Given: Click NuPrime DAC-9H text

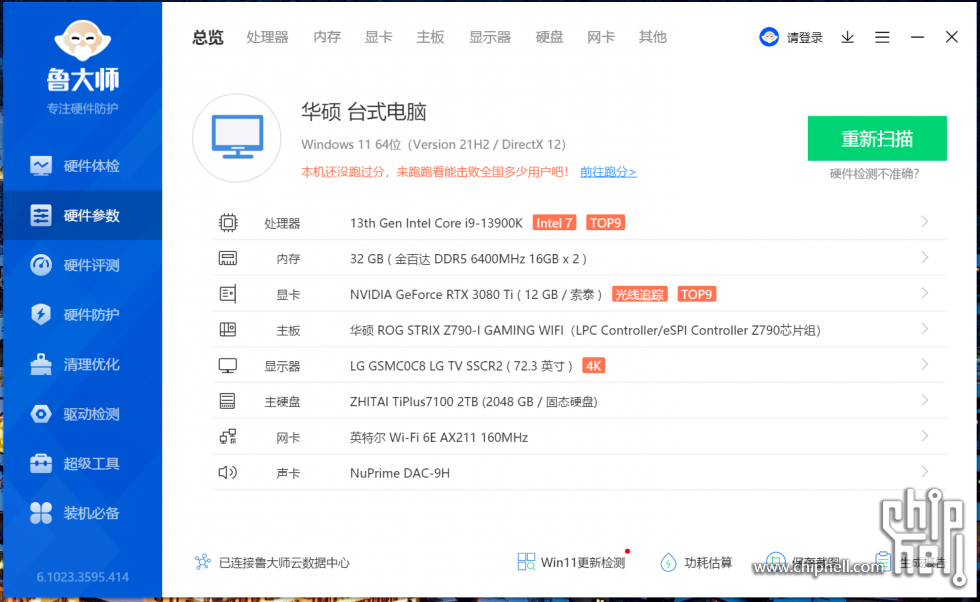Looking at the screenshot, I should (400, 473).
